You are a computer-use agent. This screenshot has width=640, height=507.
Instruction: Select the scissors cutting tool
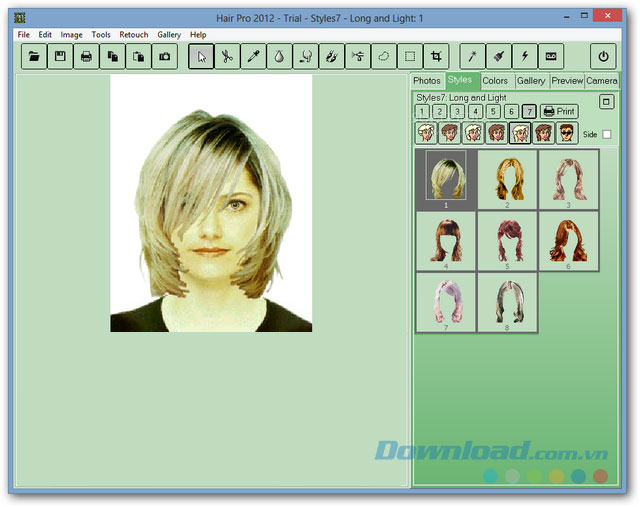coord(227,56)
